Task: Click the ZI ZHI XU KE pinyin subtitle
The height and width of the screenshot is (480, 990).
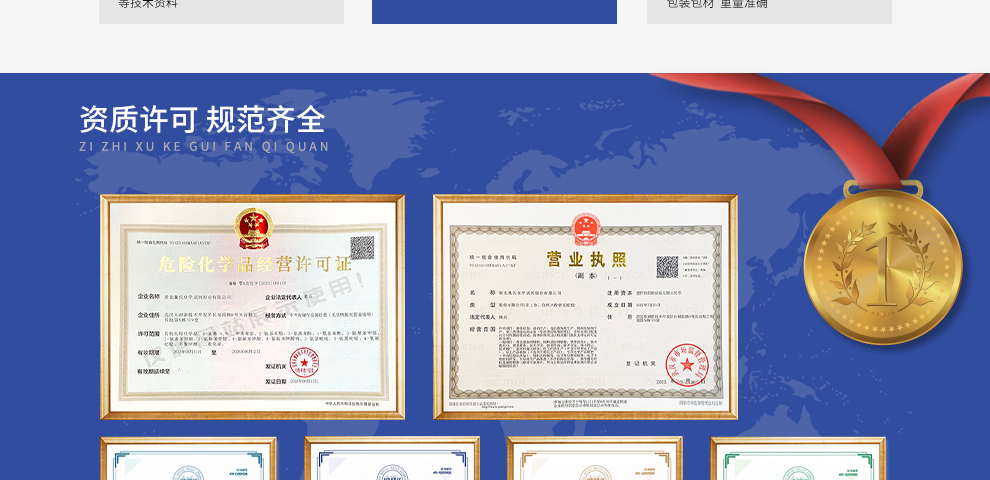Action: 204,147
